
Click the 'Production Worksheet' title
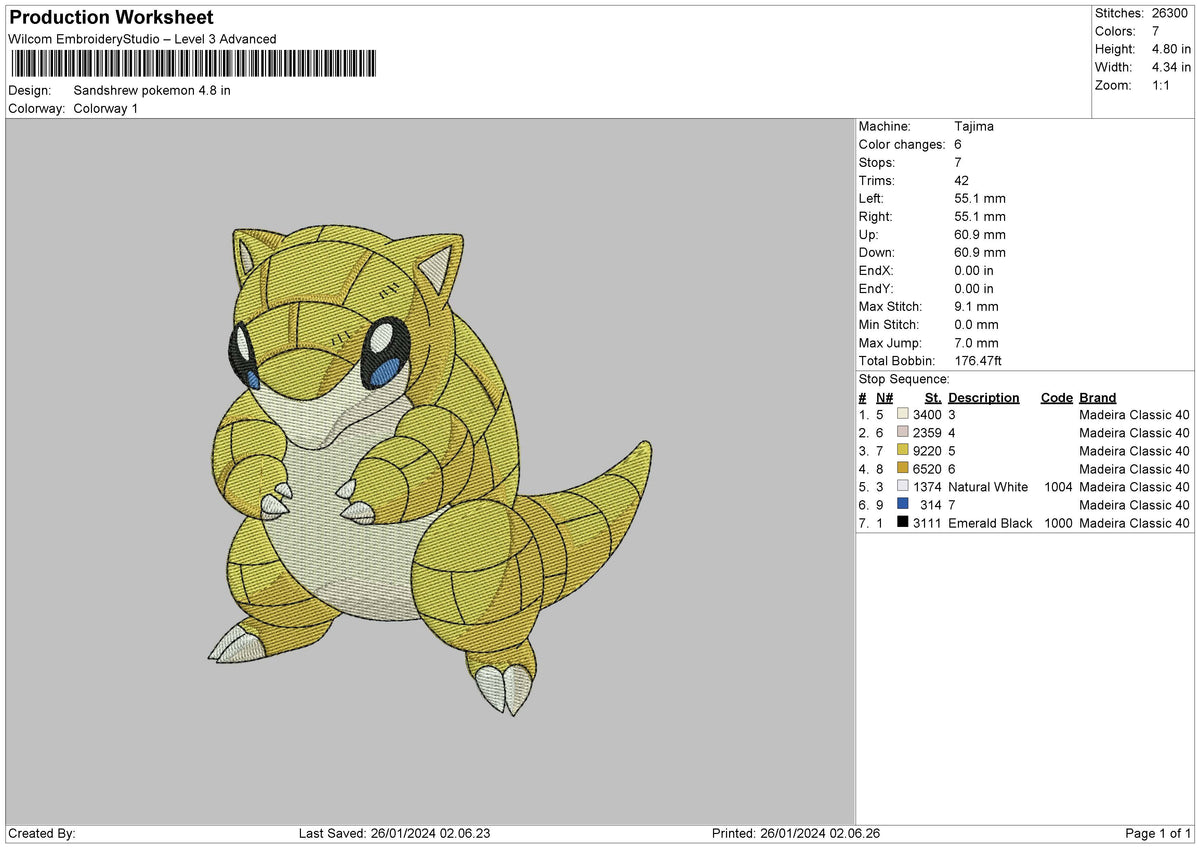click(x=111, y=18)
